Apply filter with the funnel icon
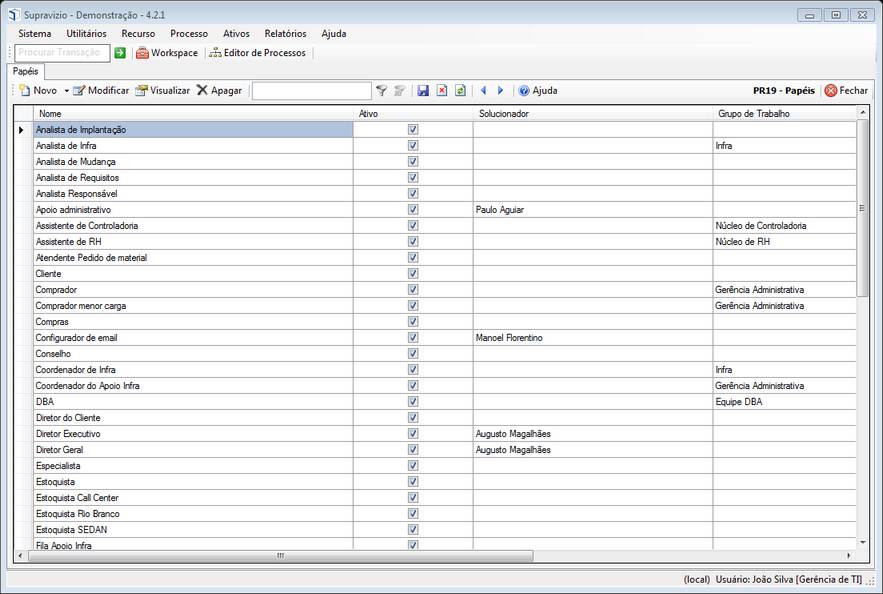This screenshot has width=883, height=594. [x=382, y=90]
